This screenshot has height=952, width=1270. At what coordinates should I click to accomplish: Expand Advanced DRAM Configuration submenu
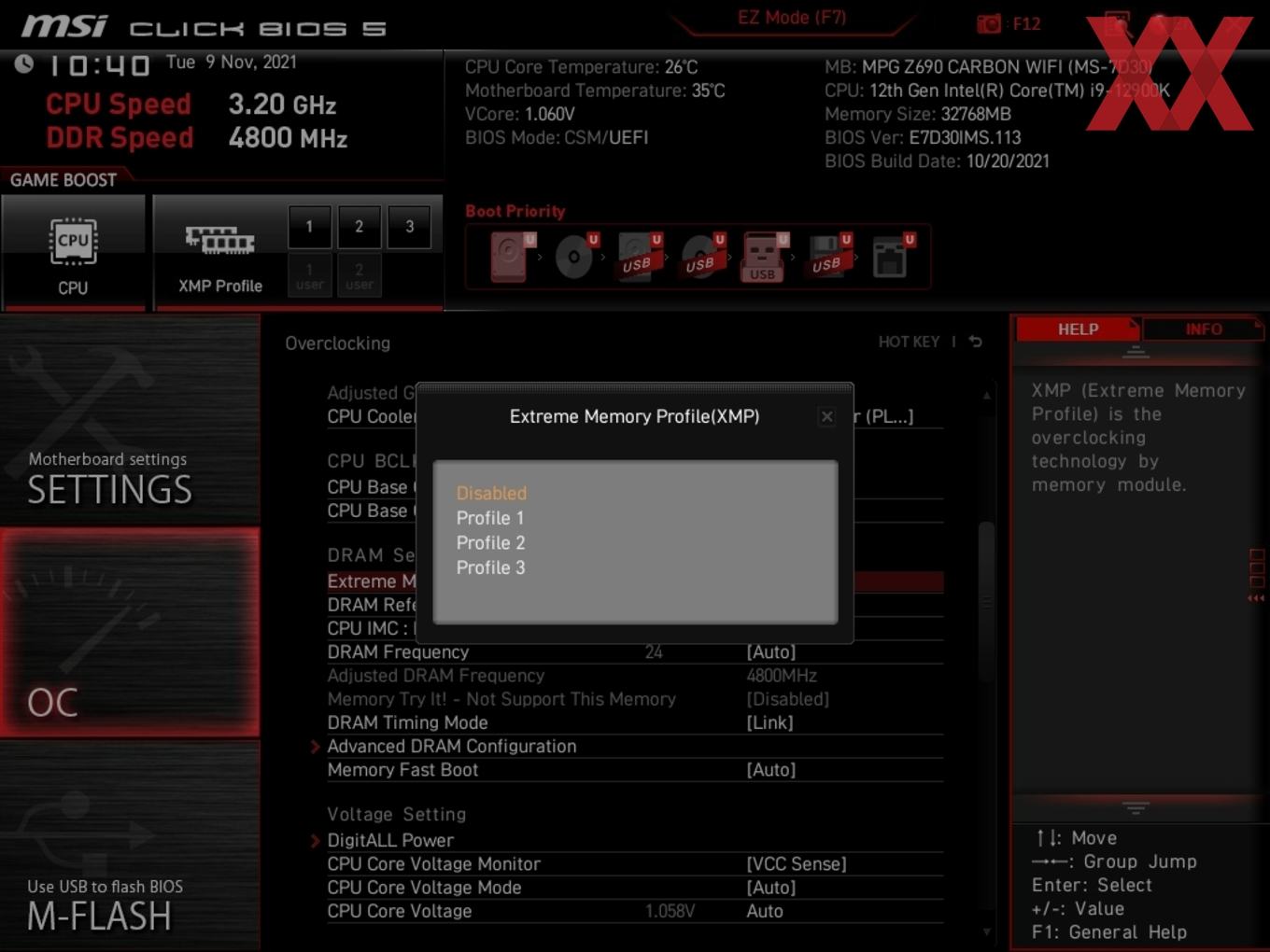point(451,746)
